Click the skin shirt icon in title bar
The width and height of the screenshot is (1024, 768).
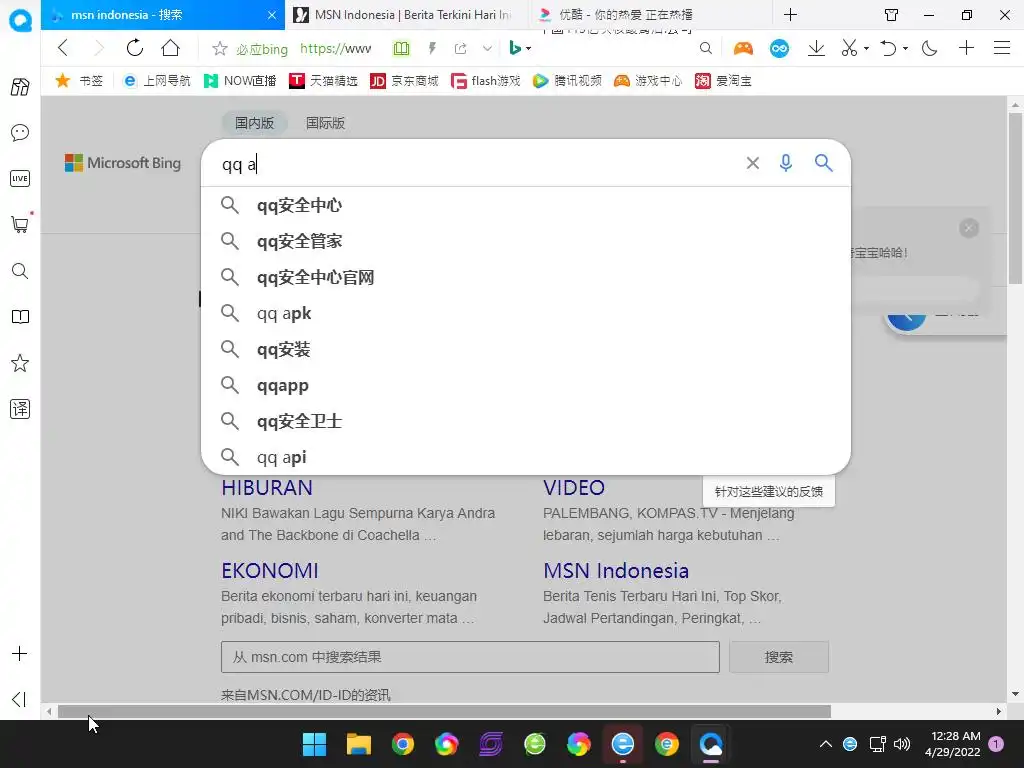[x=891, y=14]
